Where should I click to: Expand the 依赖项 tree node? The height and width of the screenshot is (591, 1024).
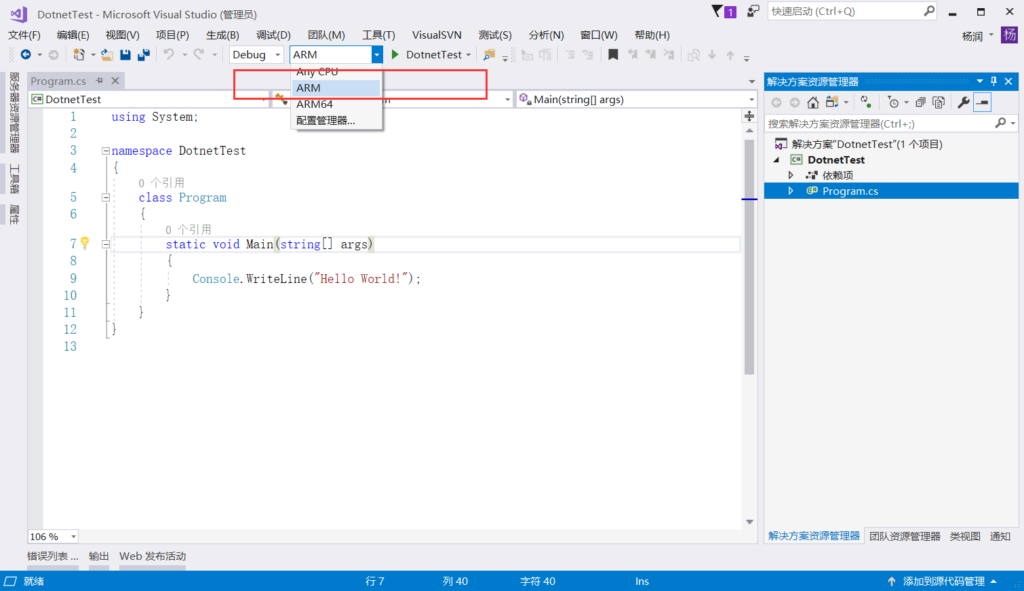[x=790, y=175]
